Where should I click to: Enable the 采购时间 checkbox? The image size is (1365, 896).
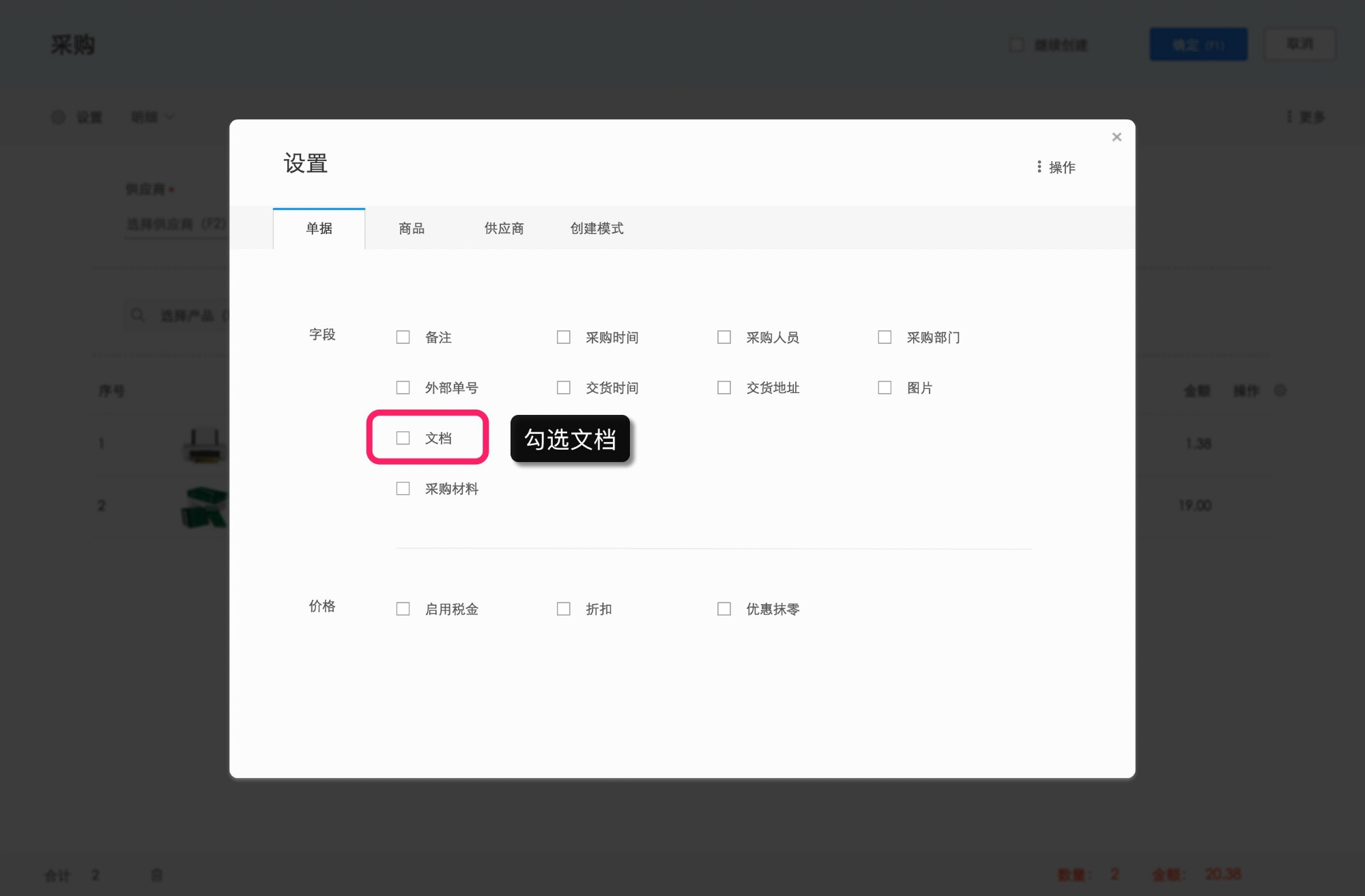(x=563, y=337)
